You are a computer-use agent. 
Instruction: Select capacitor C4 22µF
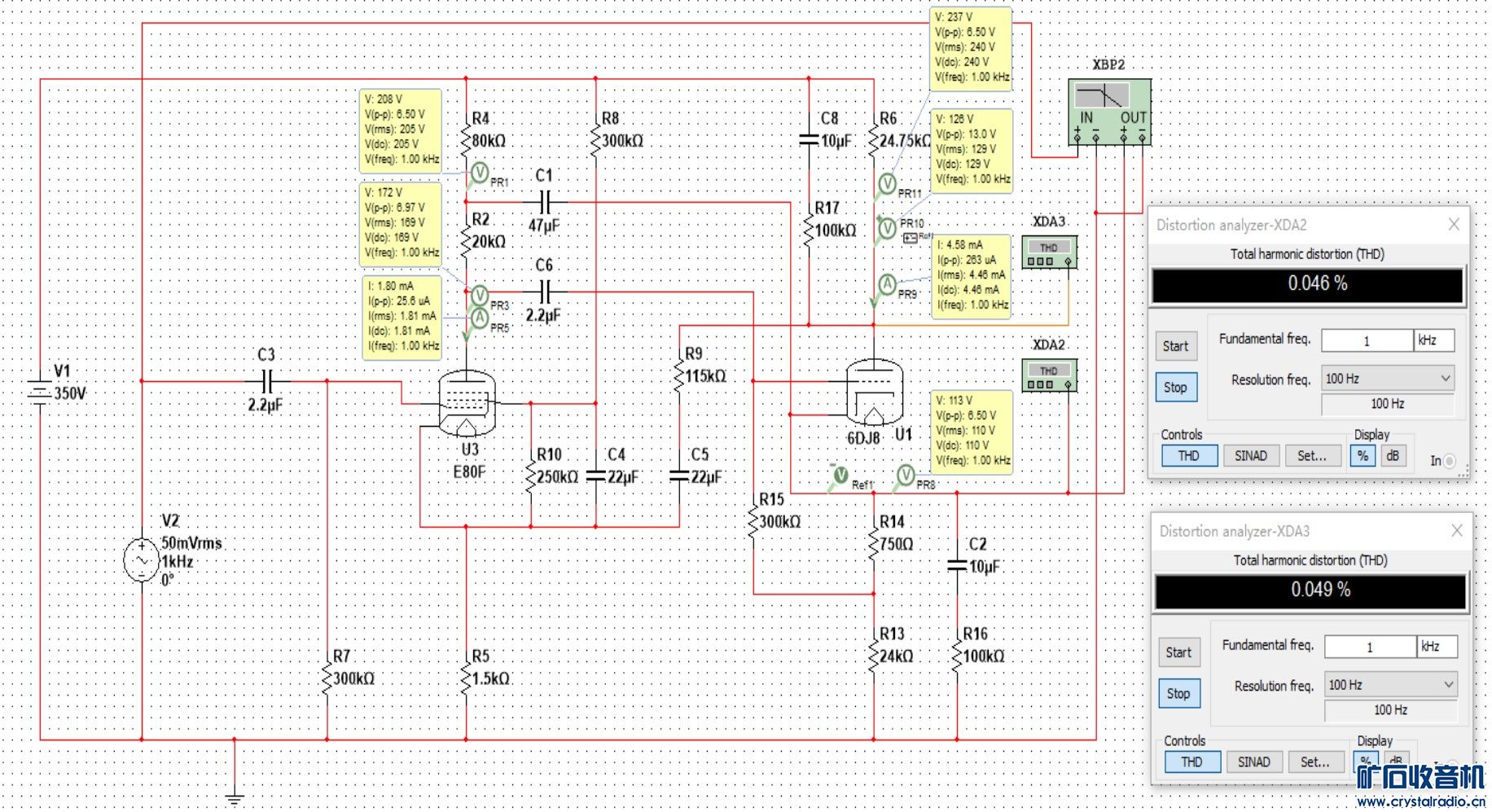tap(595, 476)
